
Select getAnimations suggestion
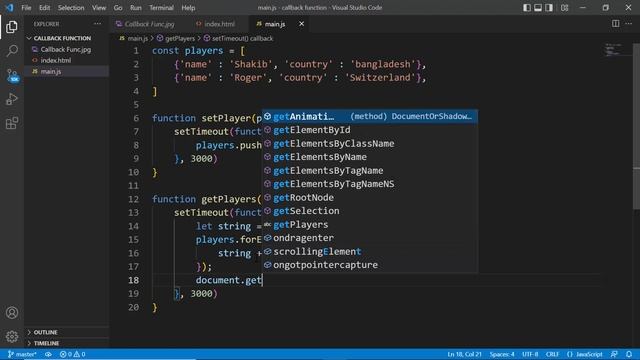click(370, 116)
